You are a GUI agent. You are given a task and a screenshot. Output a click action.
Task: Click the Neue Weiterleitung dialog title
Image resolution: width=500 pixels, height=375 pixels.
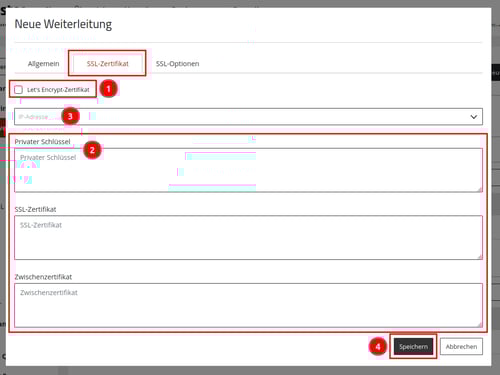point(63,24)
